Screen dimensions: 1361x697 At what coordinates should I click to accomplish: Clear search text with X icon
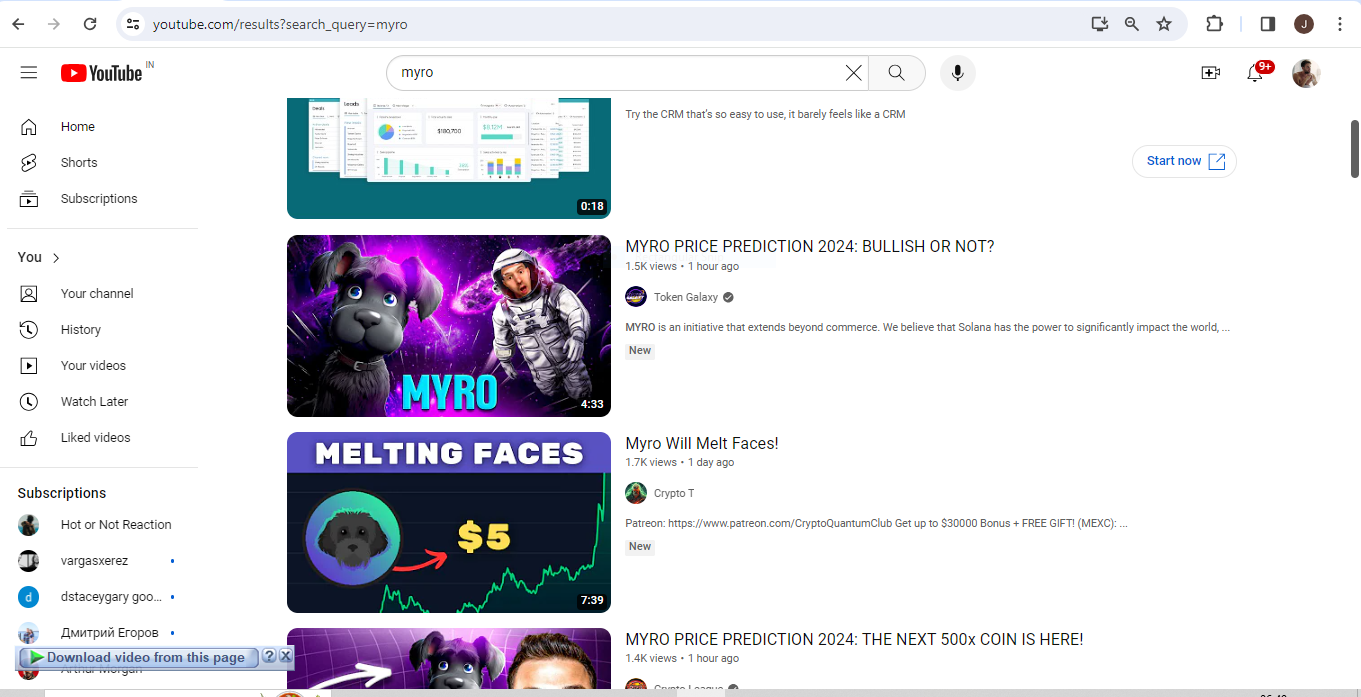(x=853, y=73)
